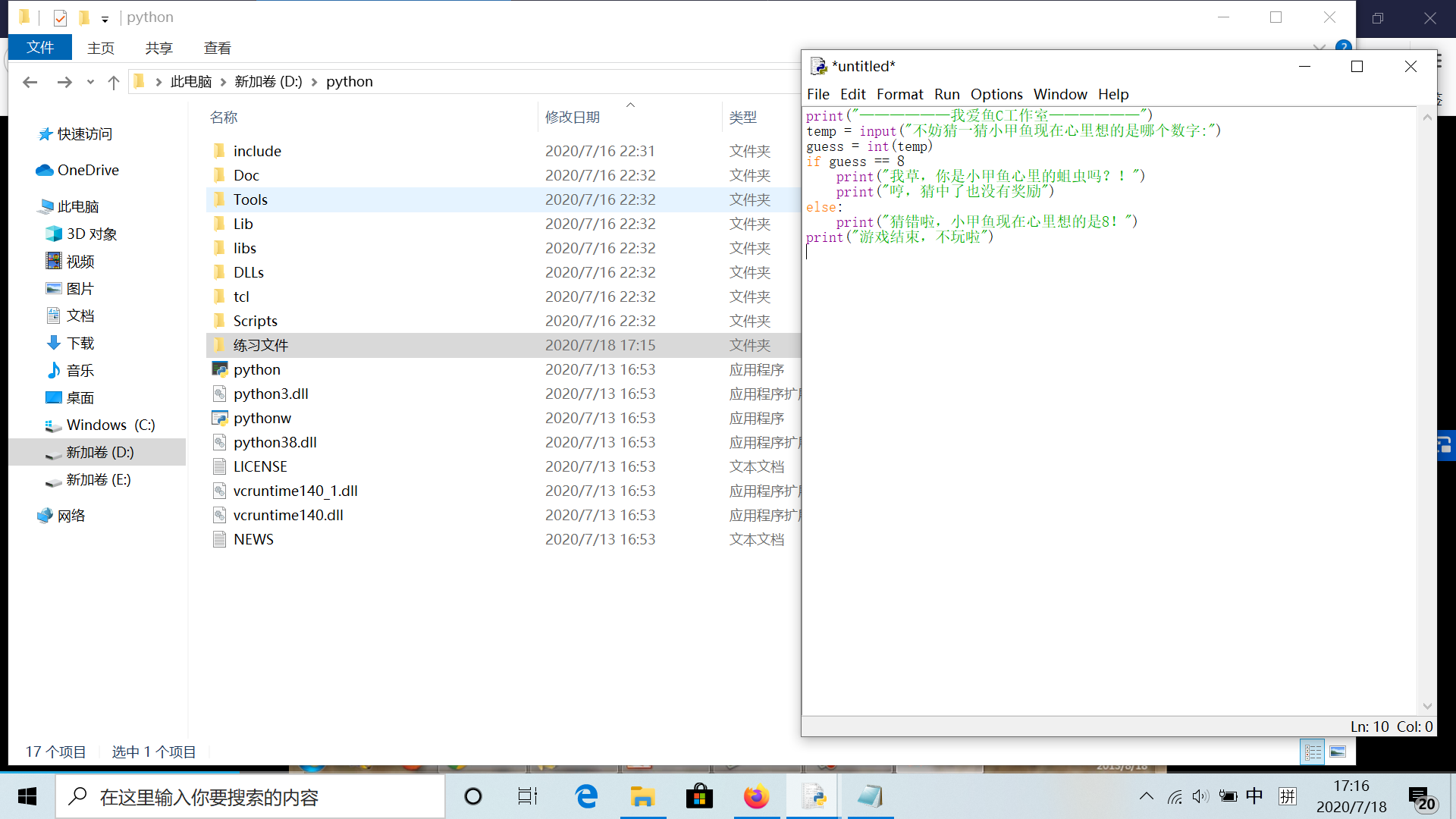Open quick access toolbar customize dropdown
This screenshot has width=1456, height=819.
click(x=105, y=18)
